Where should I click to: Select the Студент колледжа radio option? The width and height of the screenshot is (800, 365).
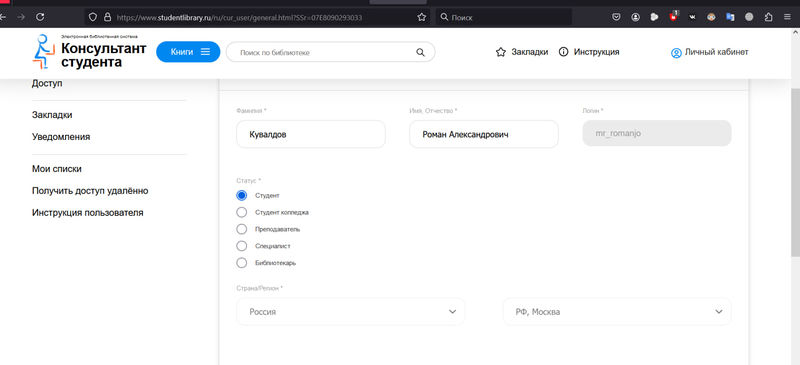pos(242,212)
